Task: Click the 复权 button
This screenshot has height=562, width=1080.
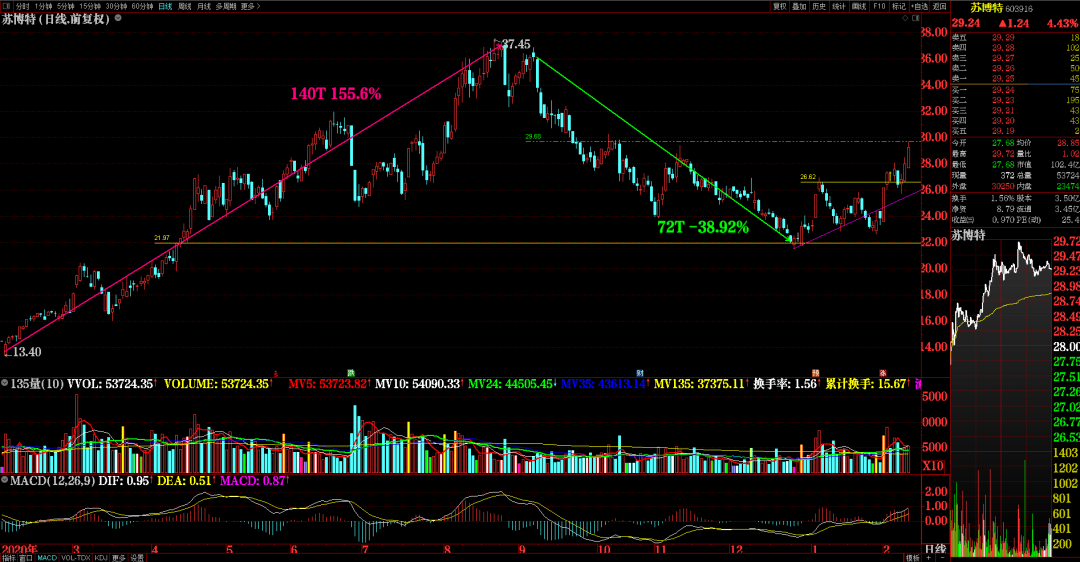Action: coord(780,6)
